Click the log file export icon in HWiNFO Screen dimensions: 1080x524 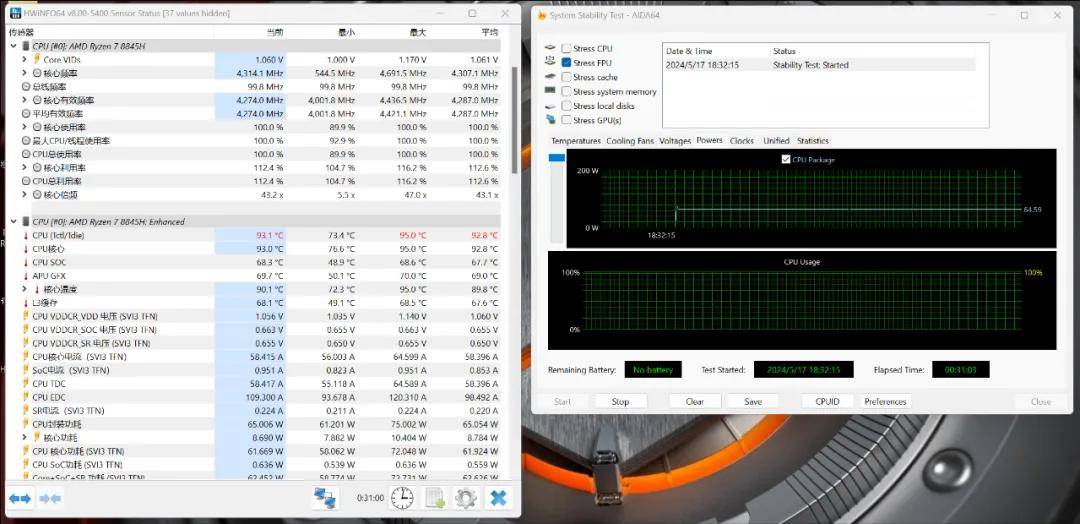[435, 498]
